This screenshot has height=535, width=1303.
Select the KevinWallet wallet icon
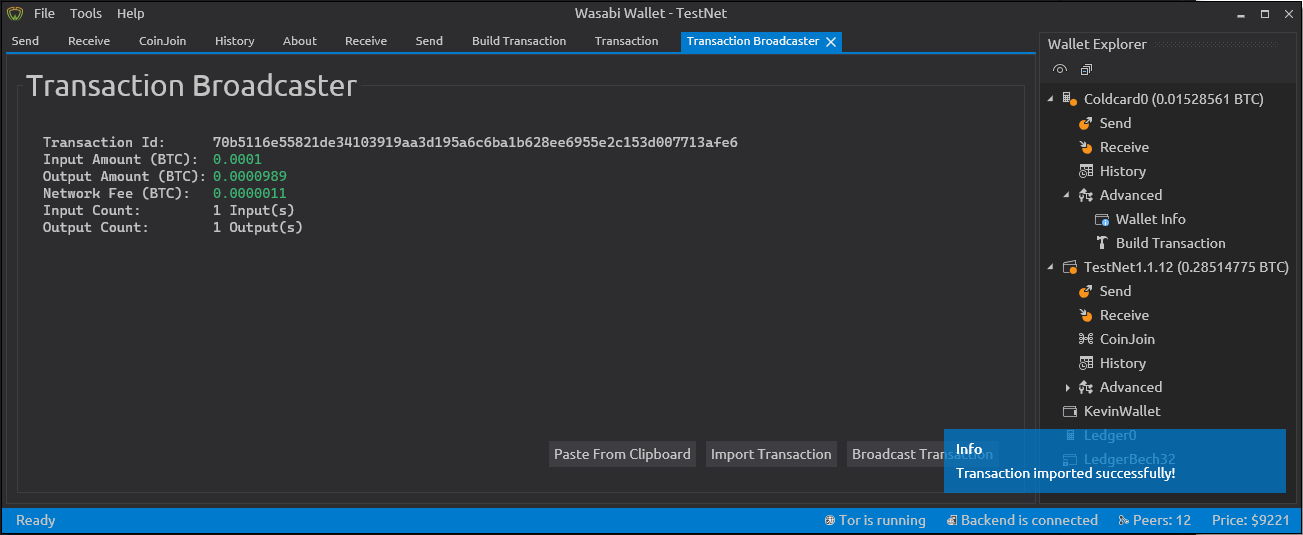pos(1071,411)
